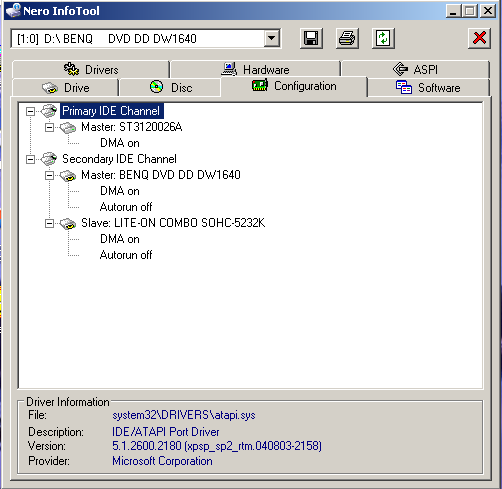
Task: Switch to the Drivers tab
Action: tap(91, 69)
